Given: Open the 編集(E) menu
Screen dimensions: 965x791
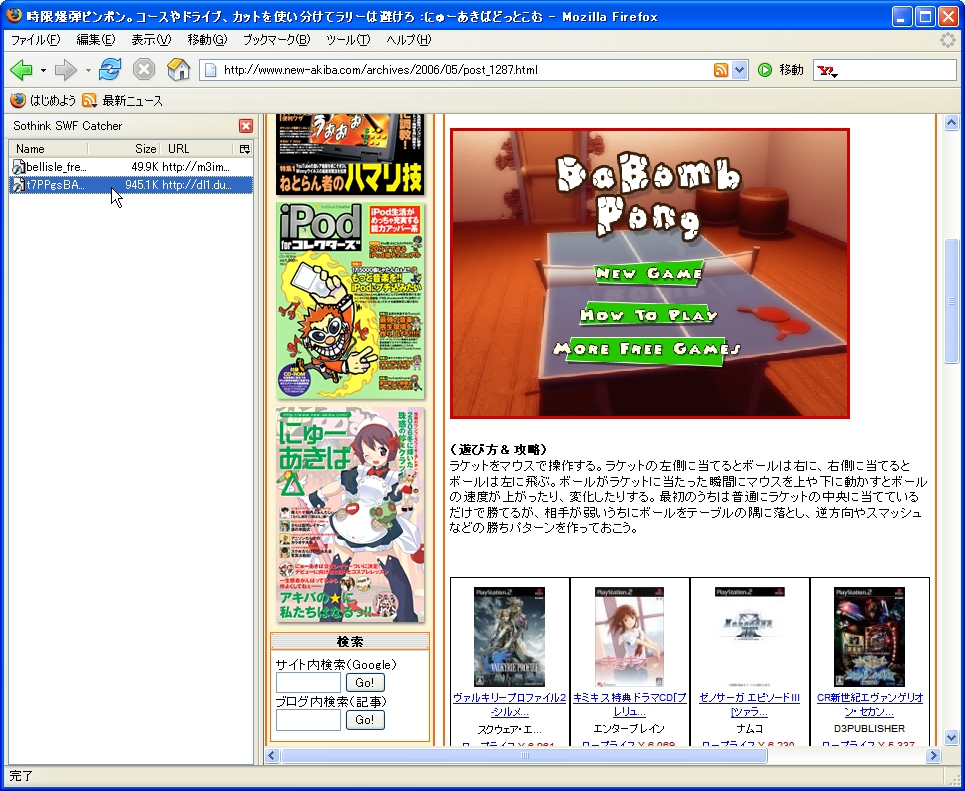Looking at the screenshot, I should pos(95,40).
